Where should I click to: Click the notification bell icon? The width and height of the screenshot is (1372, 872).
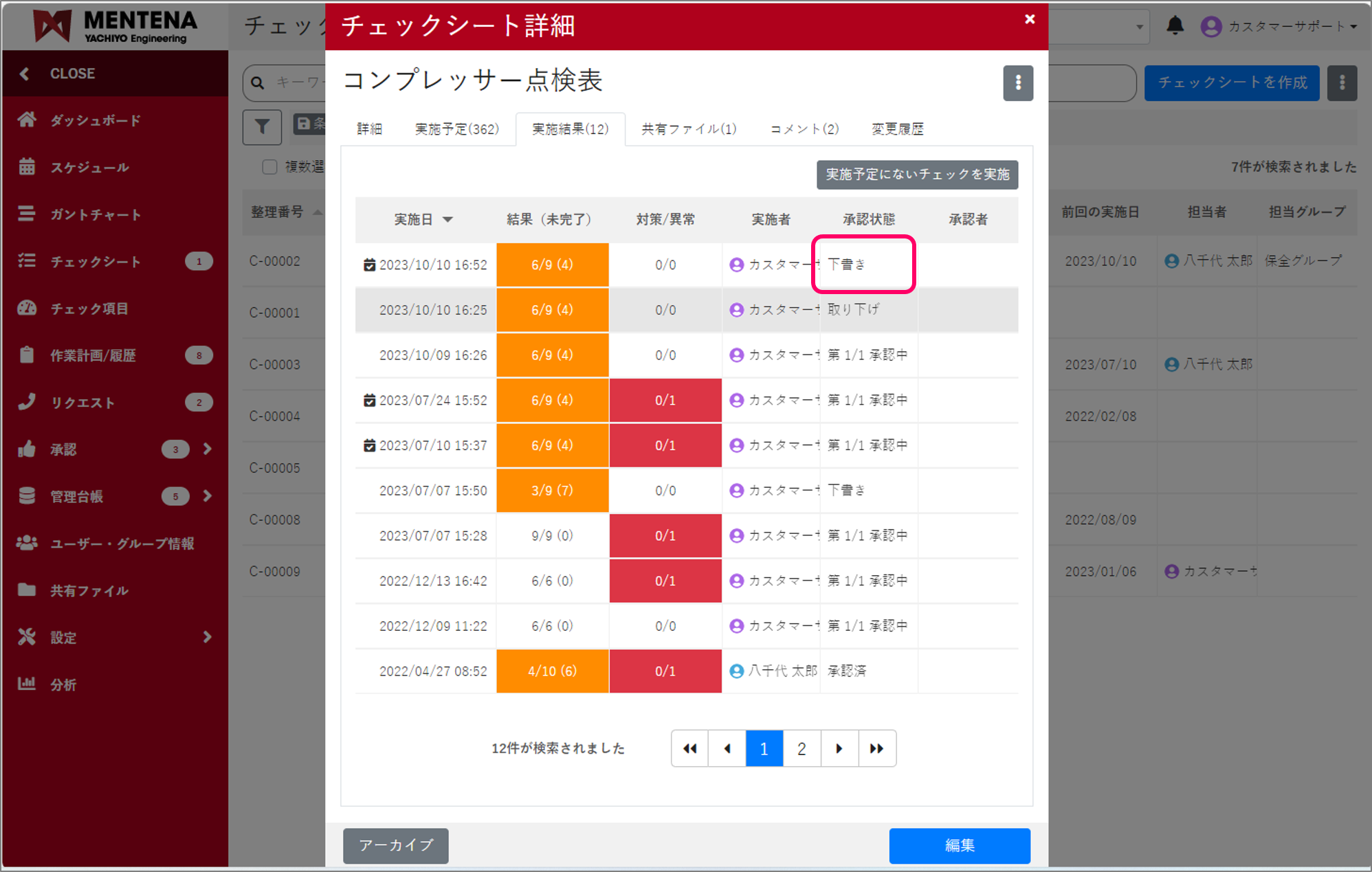tap(1175, 25)
